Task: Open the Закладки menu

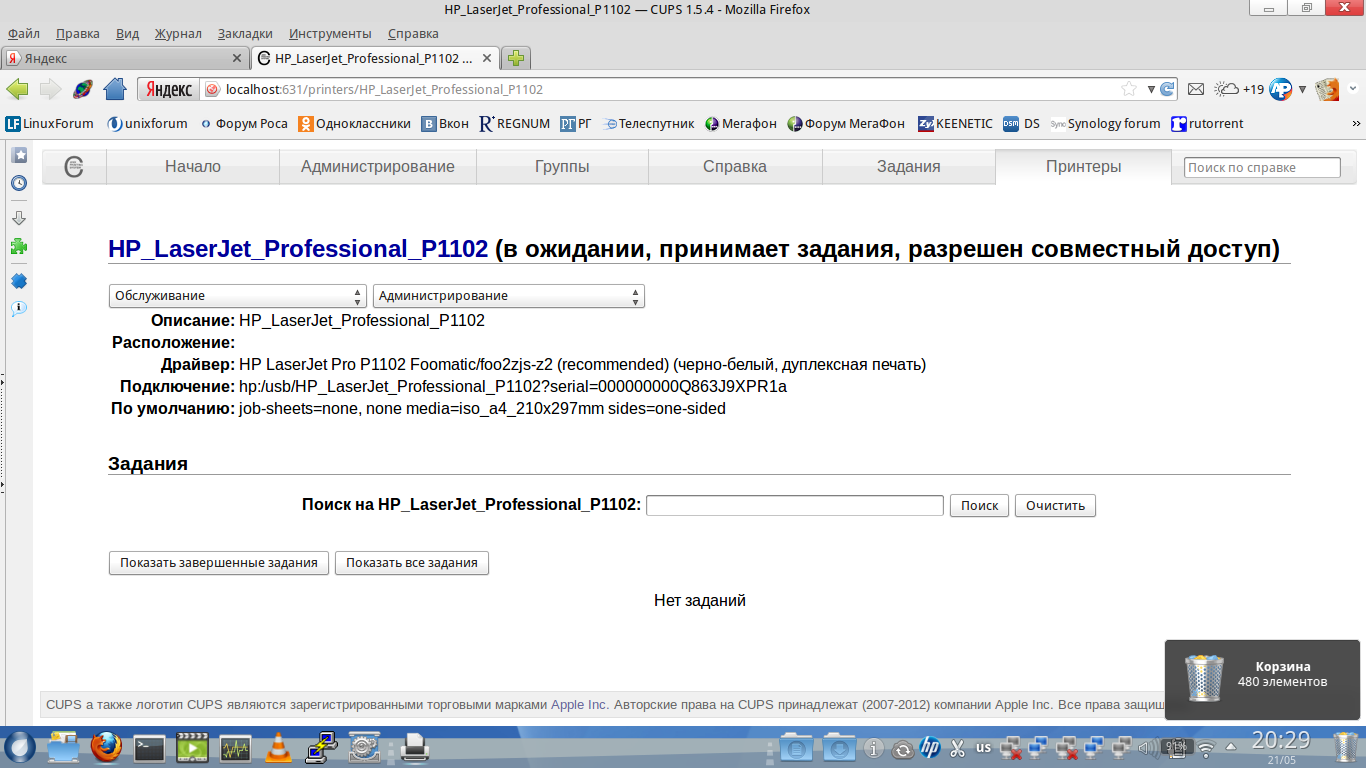Action: point(245,33)
